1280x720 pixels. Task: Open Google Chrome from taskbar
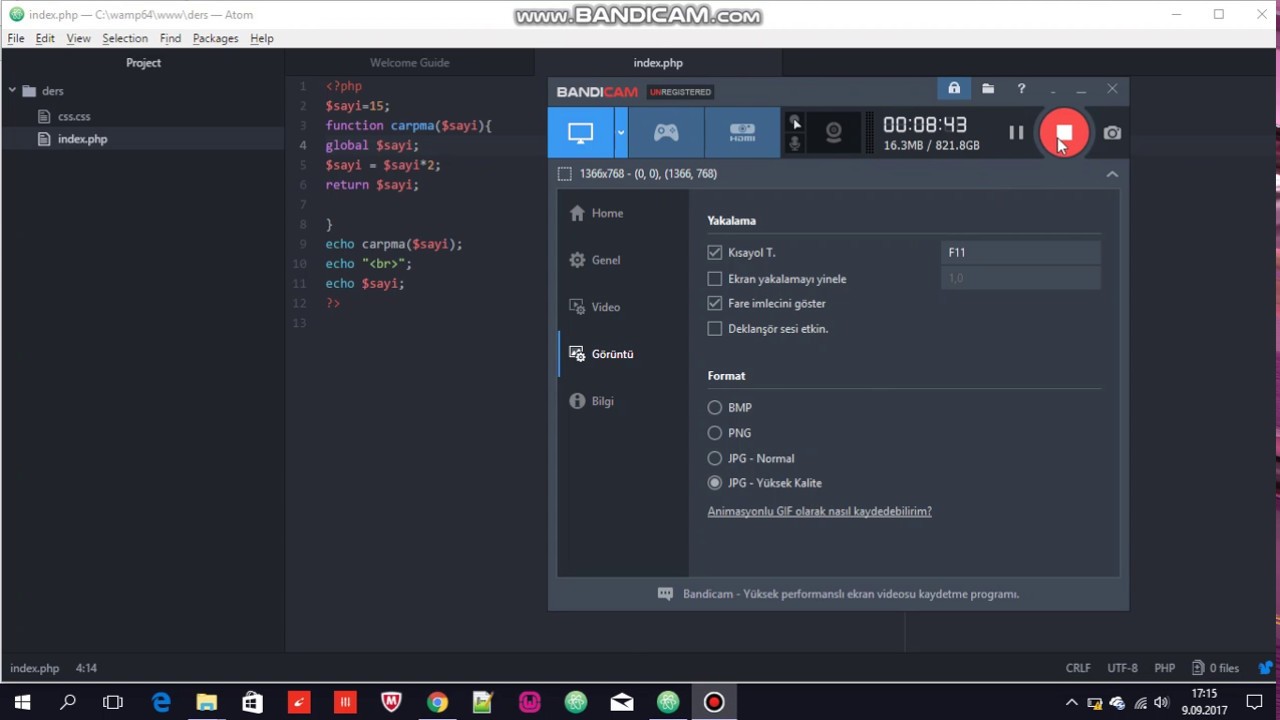(437, 703)
